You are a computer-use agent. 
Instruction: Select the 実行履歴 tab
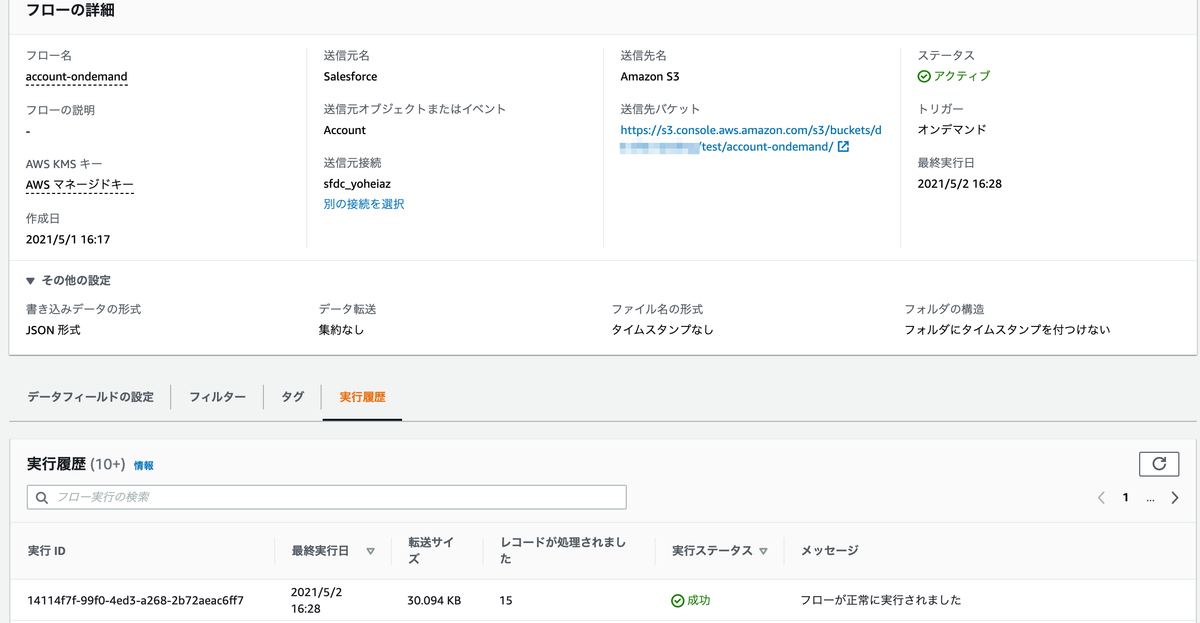(362, 397)
